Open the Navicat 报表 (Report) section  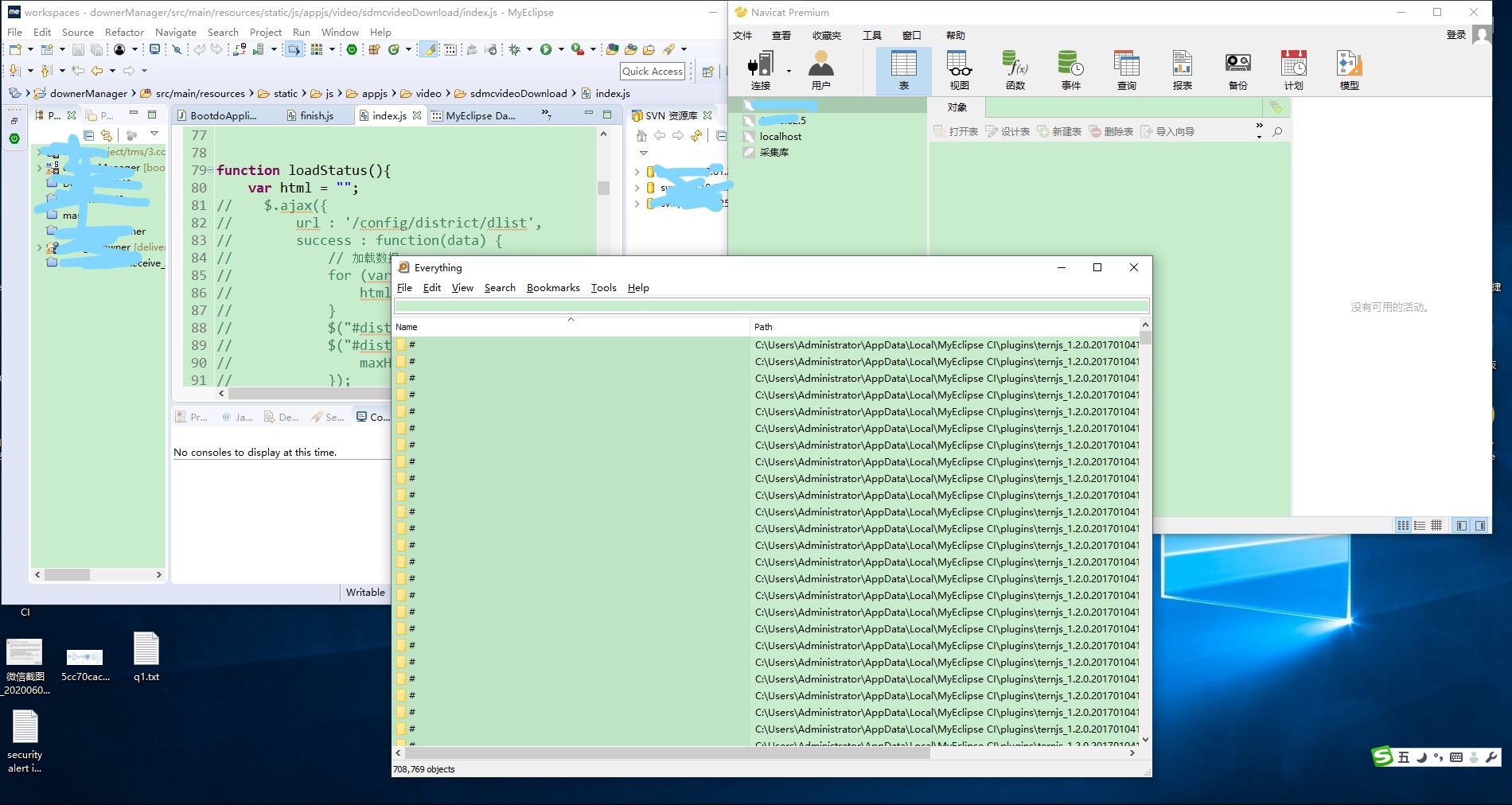coord(1183,70)
